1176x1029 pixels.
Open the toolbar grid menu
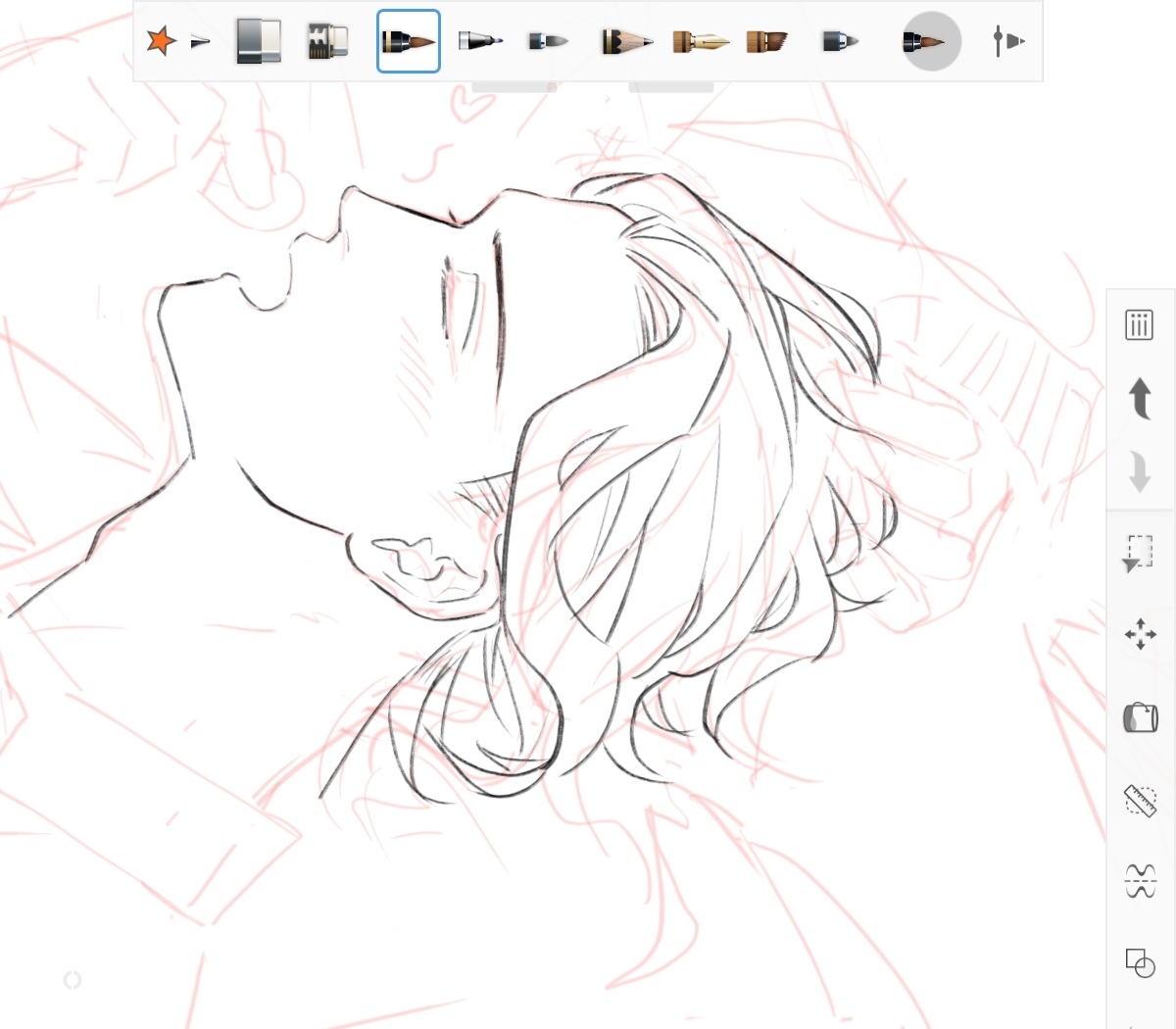tap(1139, 324)
